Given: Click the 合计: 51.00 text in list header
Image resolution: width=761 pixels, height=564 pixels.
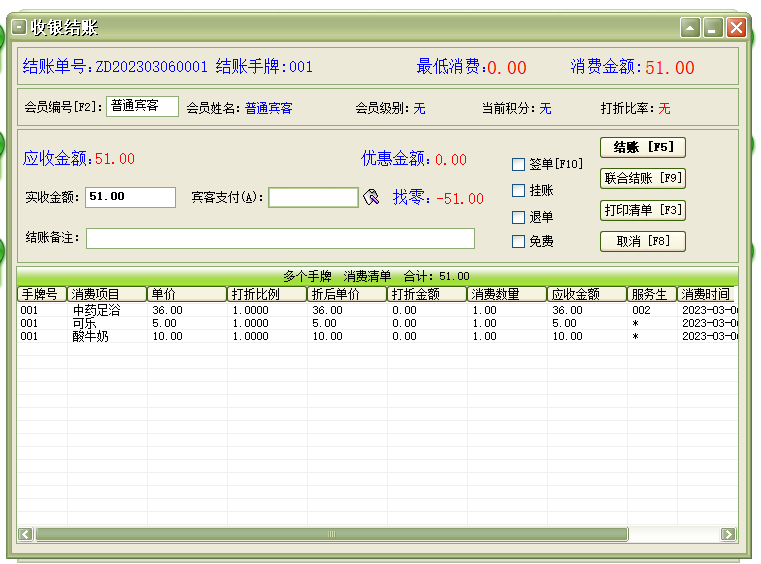Looking at the screenshot, I should pyautogui.click(x=436, y=276).
